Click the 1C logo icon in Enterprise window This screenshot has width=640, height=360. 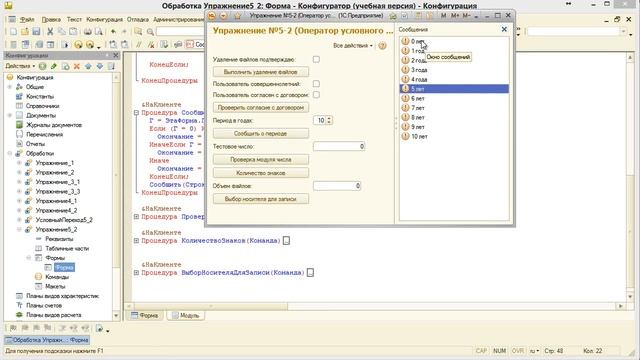[212, 16]
